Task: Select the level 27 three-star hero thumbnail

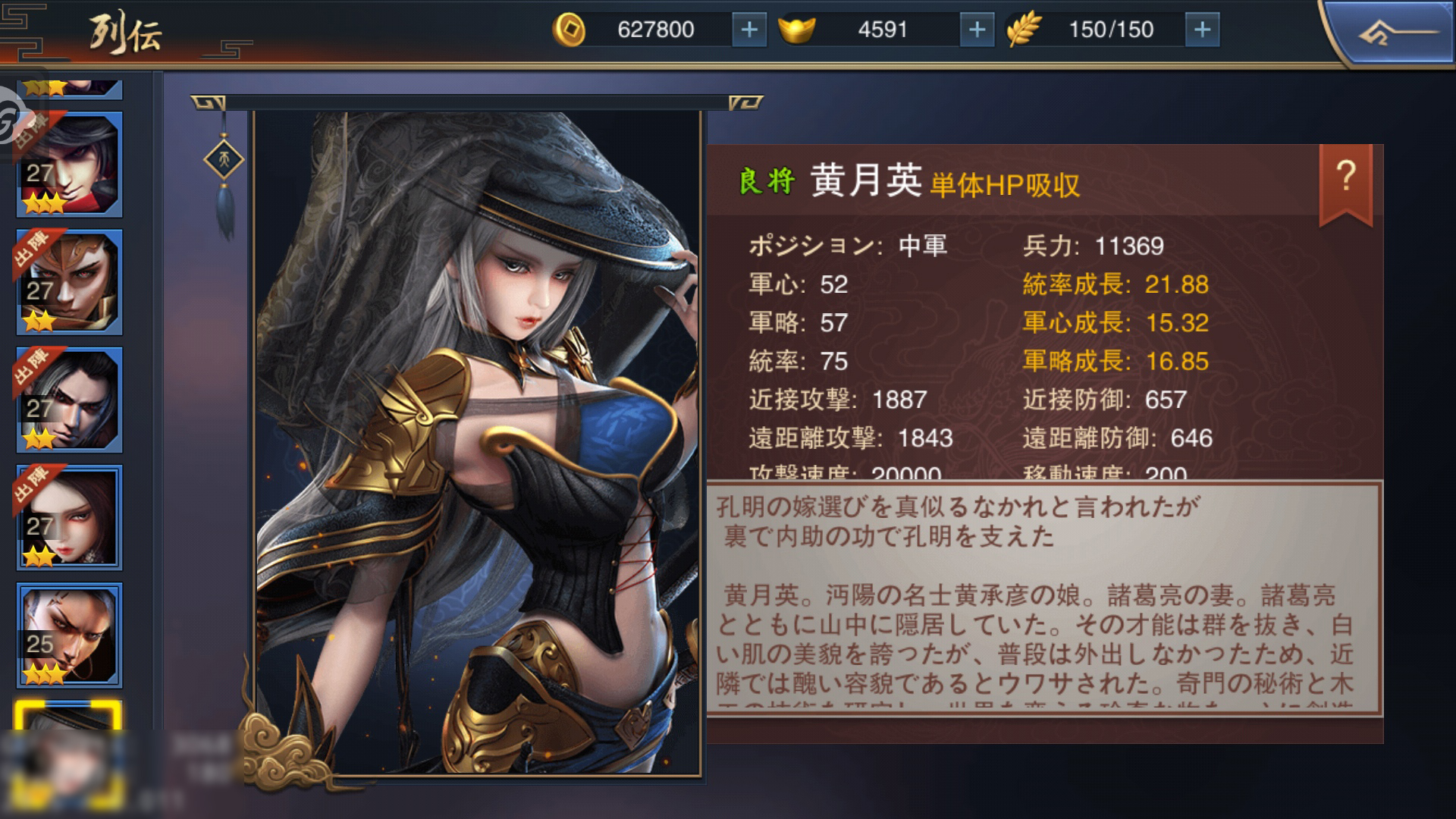Action: point(69,164)
